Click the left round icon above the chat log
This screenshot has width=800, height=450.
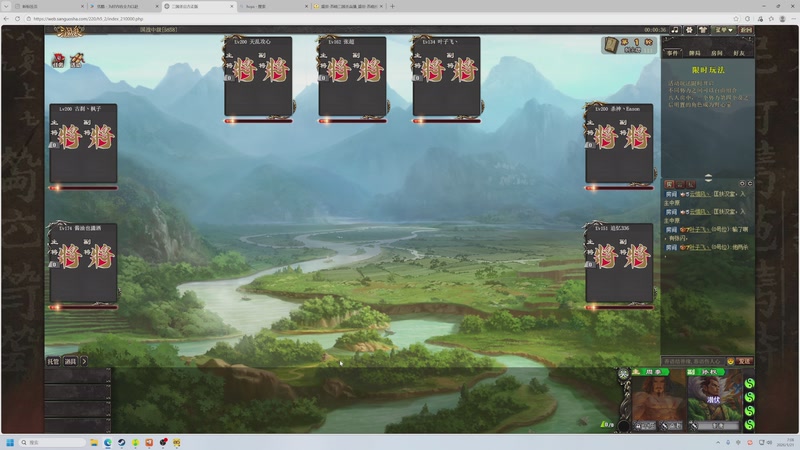coord(742,183)
